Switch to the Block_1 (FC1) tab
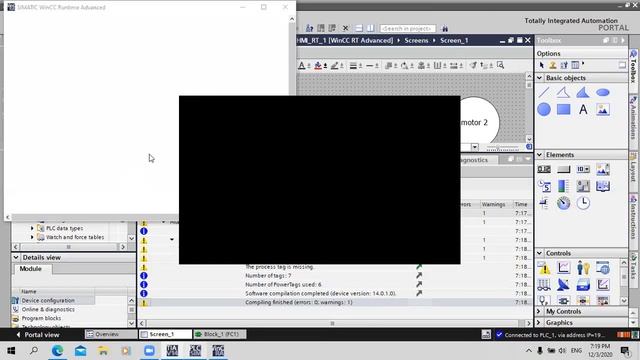640x360 pixels. [220, 334]
